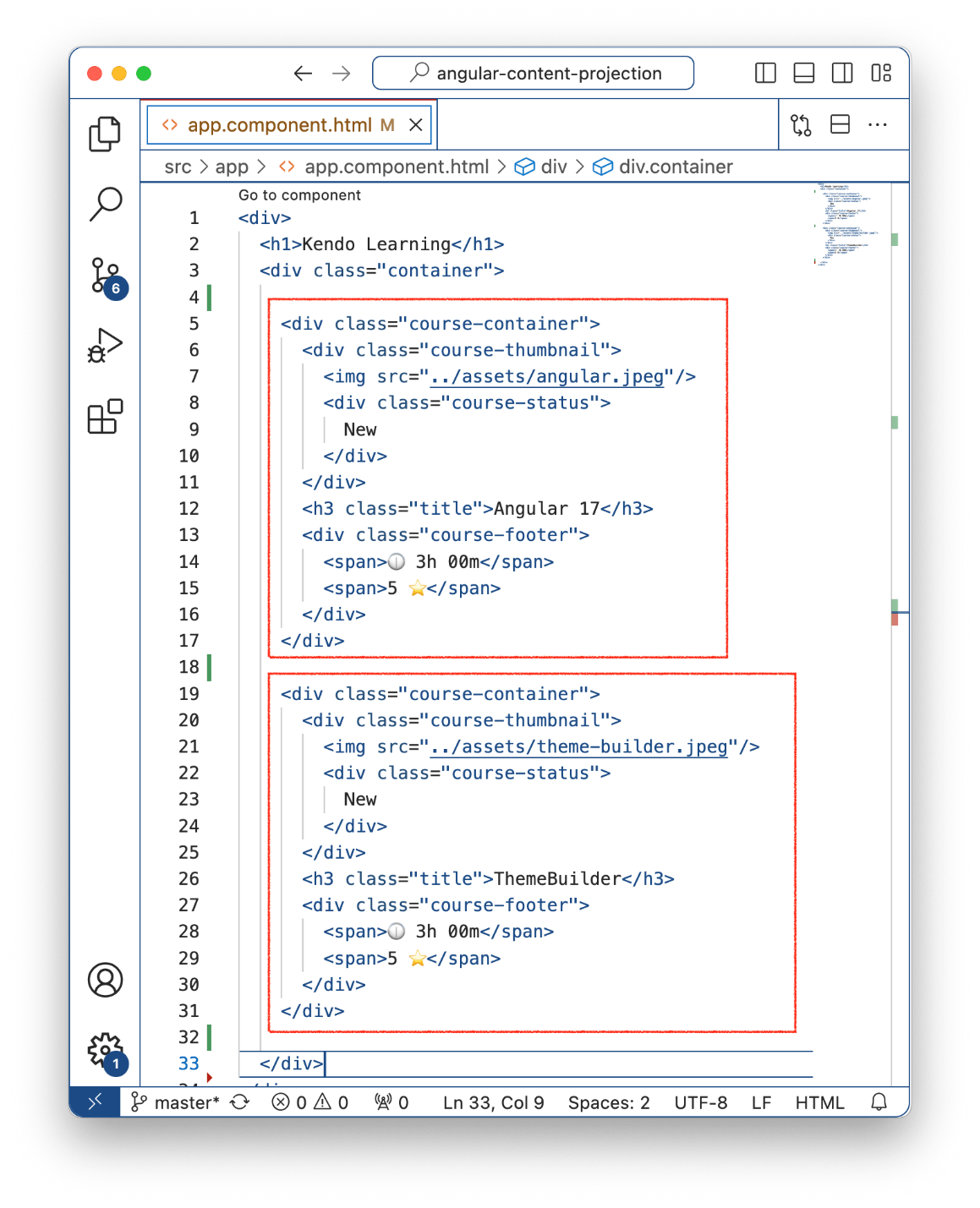
Task: Click the ThemeBuilder title line
Action: click(x=488, y=879)
